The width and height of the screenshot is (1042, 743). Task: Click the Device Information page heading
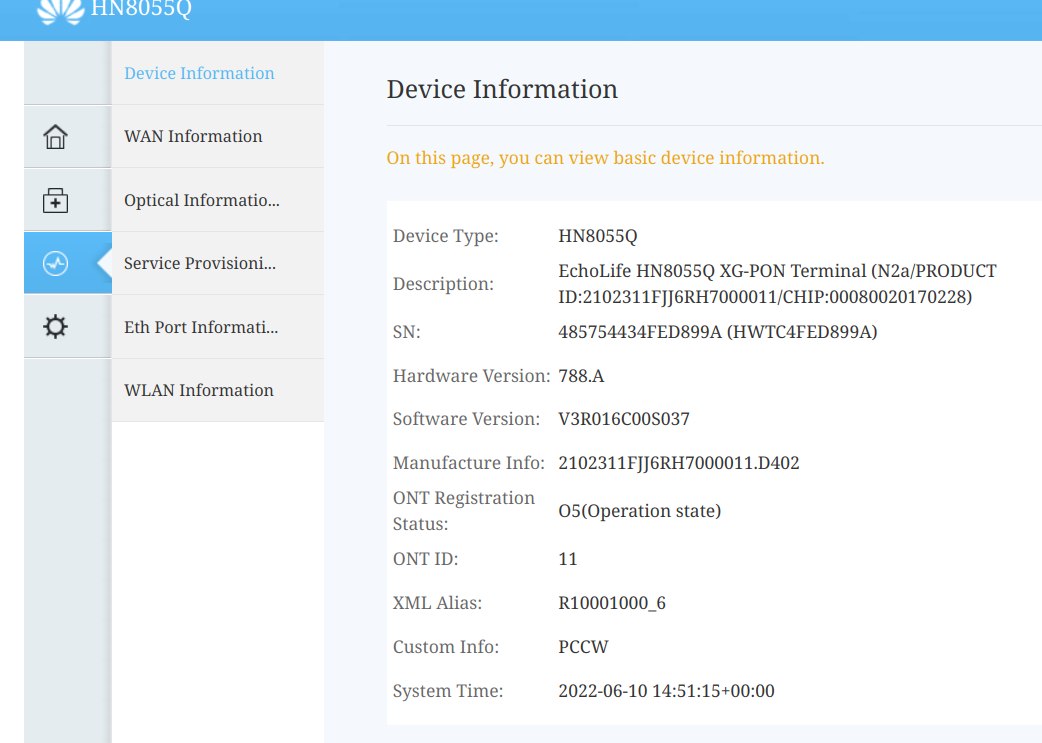pos(502,89)
